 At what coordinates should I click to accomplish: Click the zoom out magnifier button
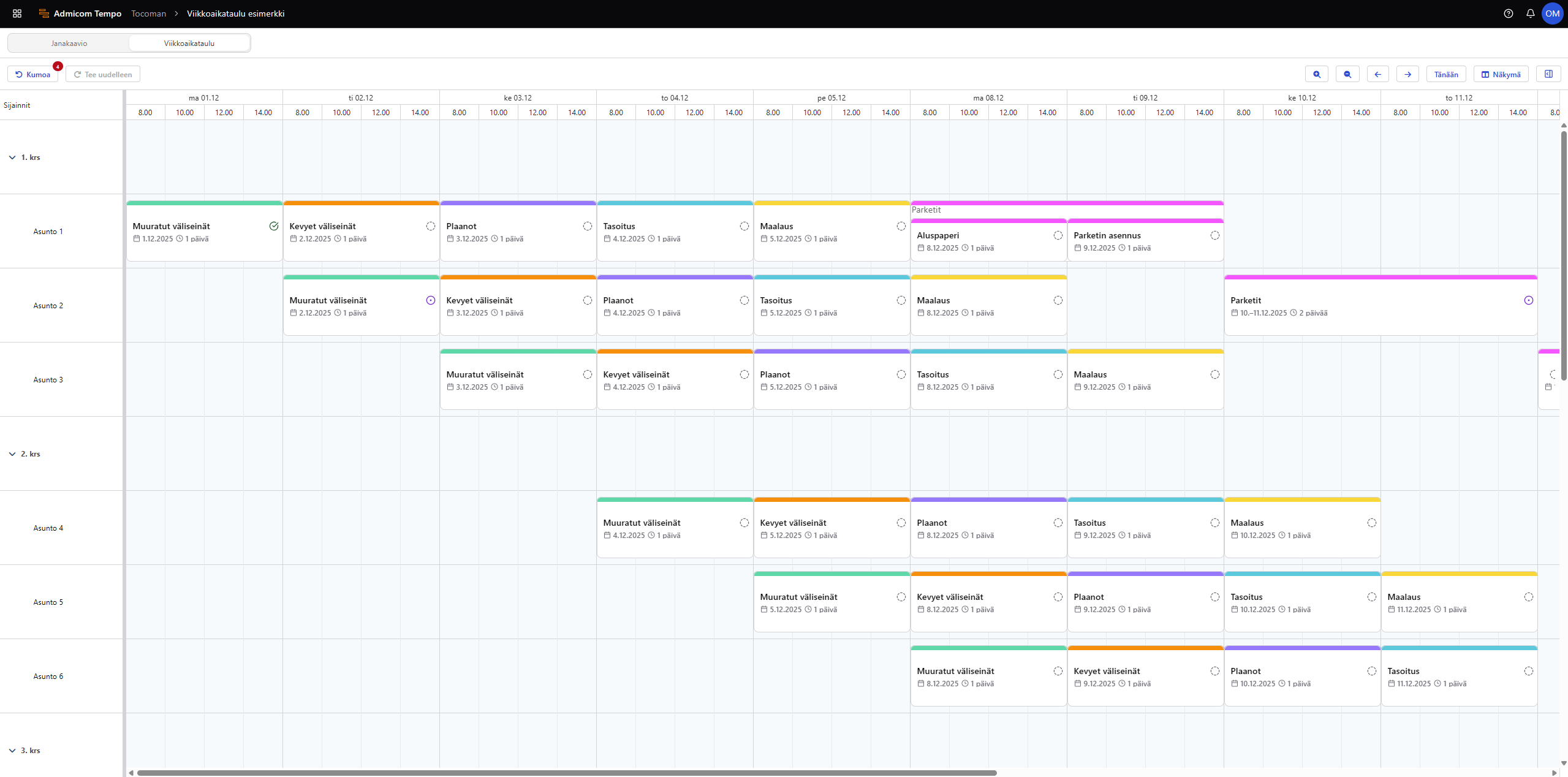tap(1347, 74)
